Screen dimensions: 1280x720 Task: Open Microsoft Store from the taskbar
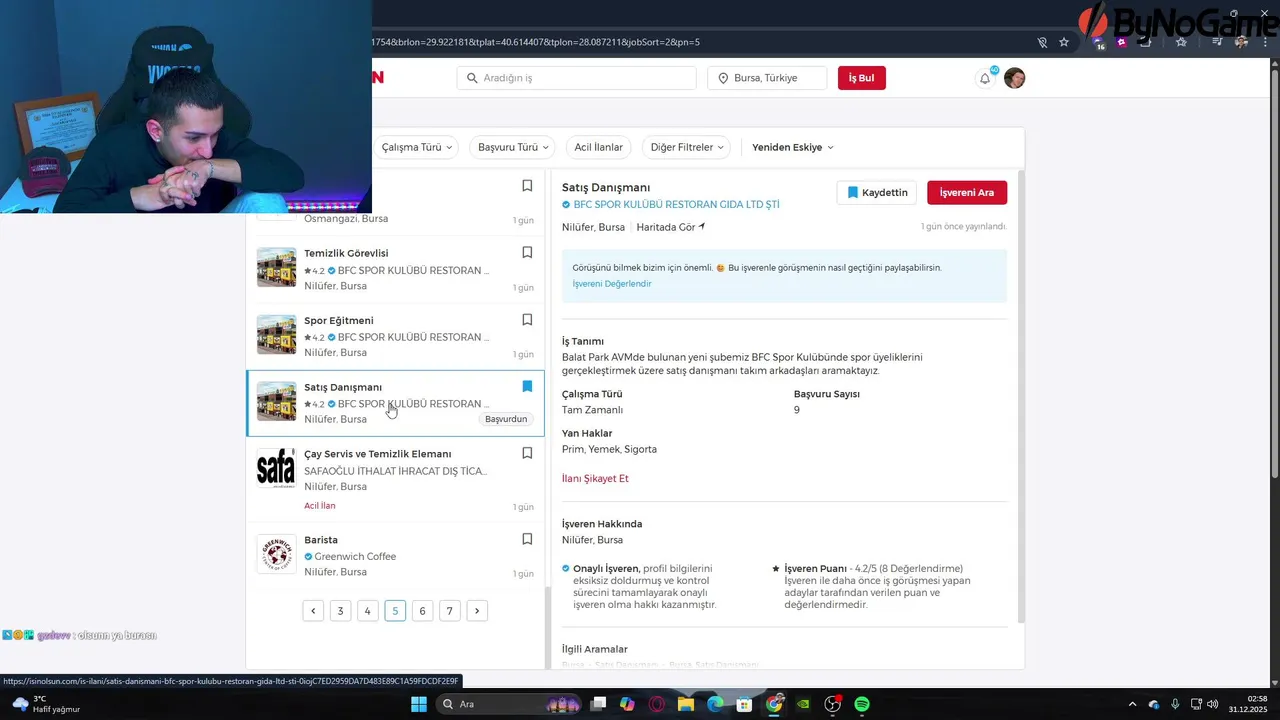pos(744,704)
